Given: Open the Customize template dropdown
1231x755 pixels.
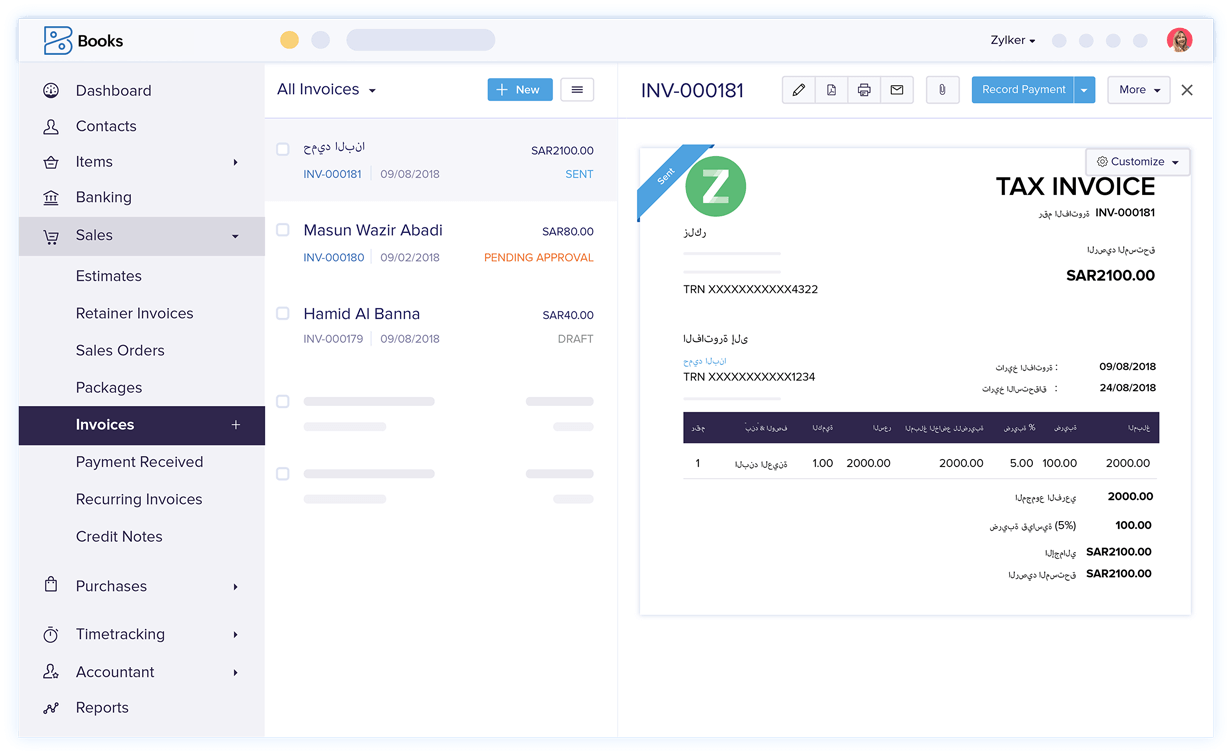Looking at the screenshot, I should pyautogui.click(x=1138, y=161).
